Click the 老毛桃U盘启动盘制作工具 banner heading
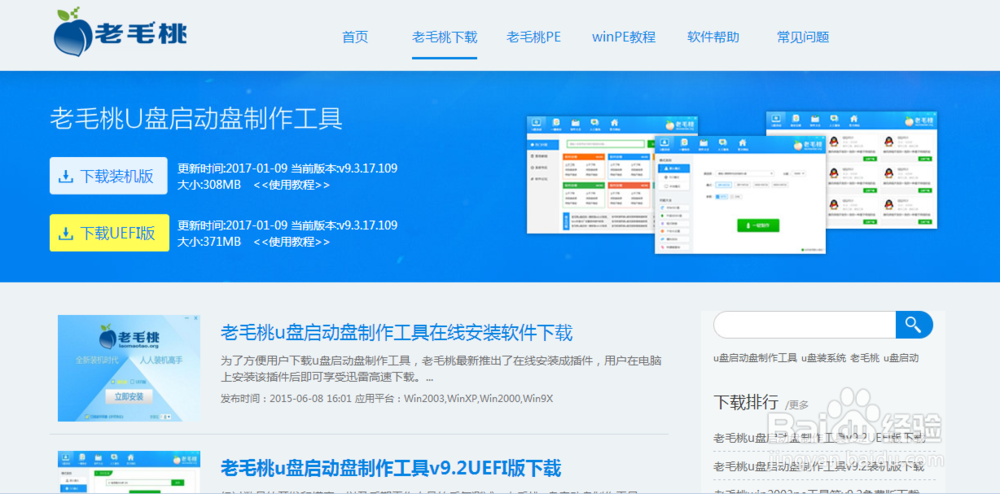 click(196, 119)
